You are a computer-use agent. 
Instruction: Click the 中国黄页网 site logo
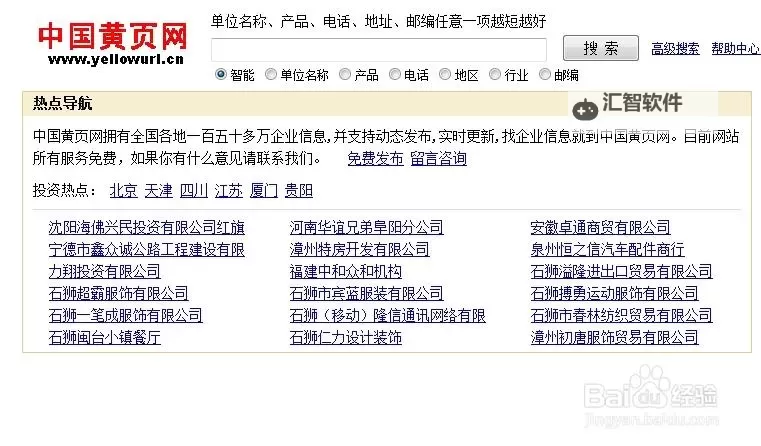(x=112, y=43)
